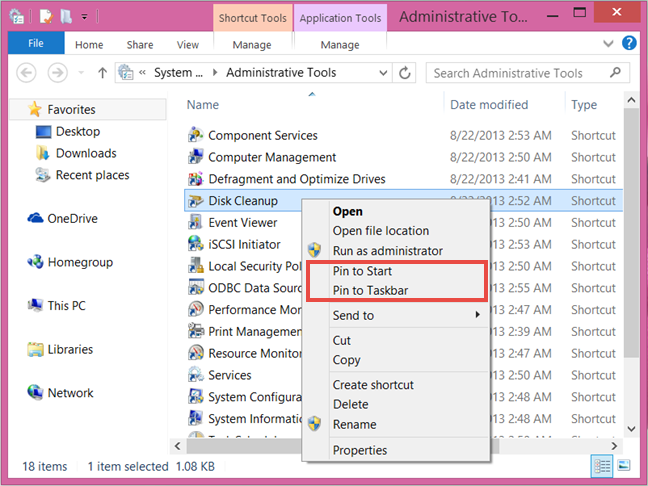648x486 pixels.
Task: Open the address bar history dropdown
Action: [x=383, y=73]
